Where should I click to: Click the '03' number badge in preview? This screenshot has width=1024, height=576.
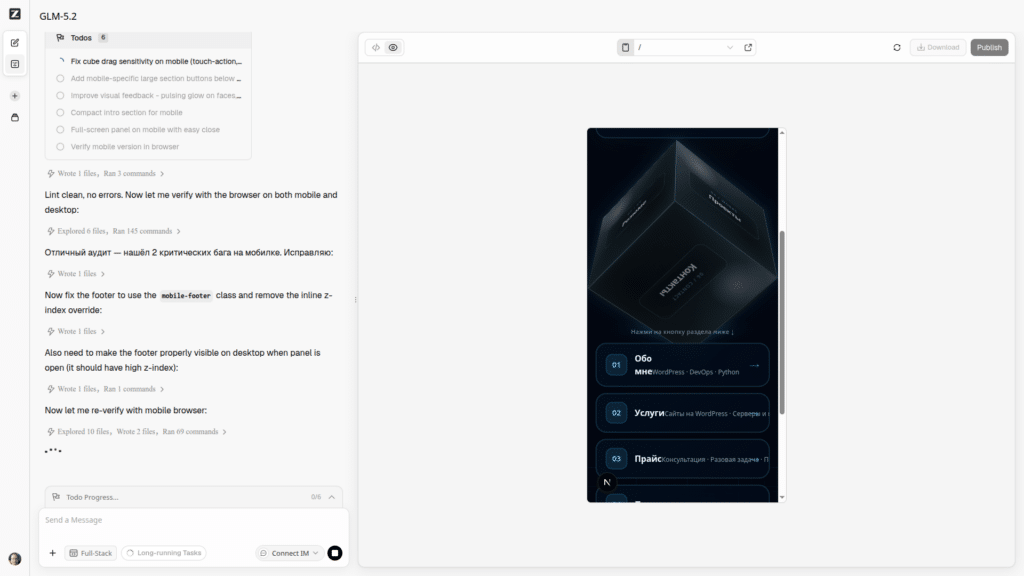616,458
